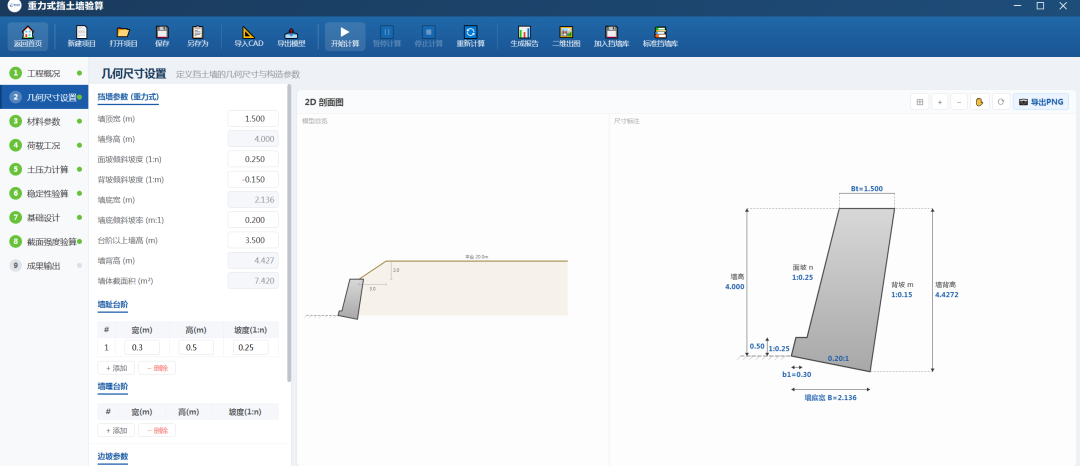The height and width of the screenshot is (466, 1080).
Task: Click 墙底宽 field showing 2.136
Action: click(x=253, y=200)
